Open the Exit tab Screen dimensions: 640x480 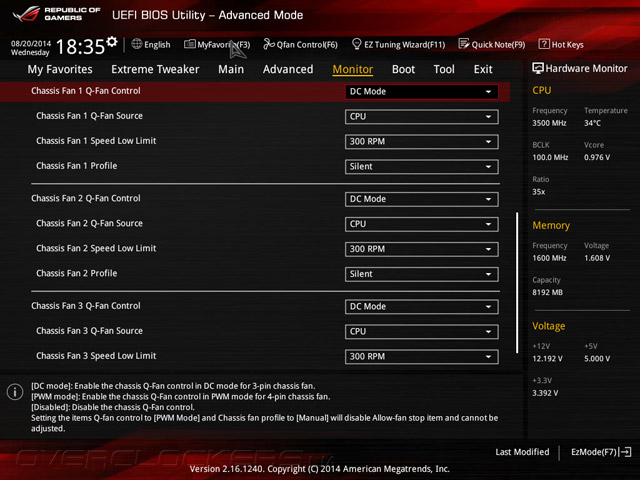click(x=483, y=69)
